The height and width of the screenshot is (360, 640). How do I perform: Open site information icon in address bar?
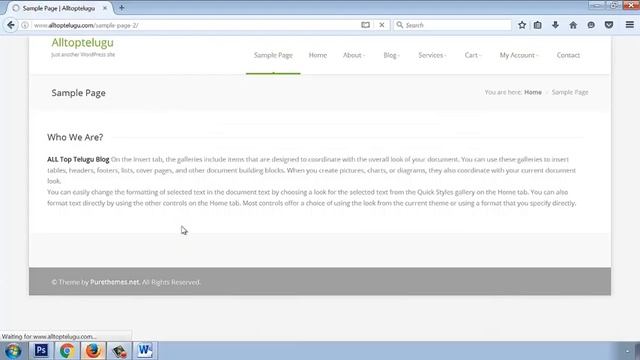tap(25, 25)
